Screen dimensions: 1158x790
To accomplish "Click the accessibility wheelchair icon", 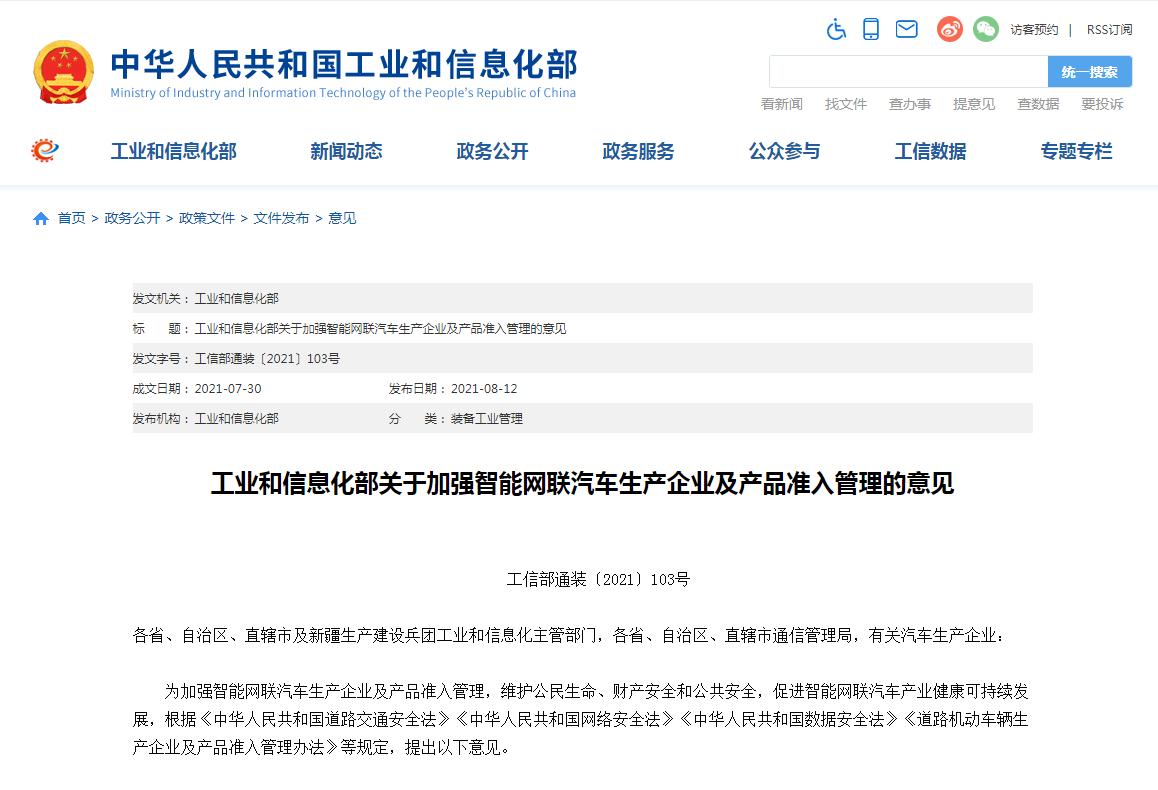I will [x=836, y=29].
